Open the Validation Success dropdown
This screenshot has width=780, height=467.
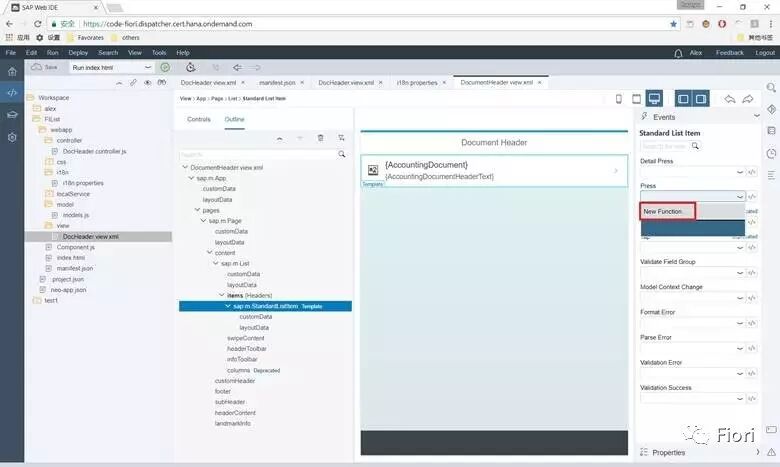[740, 398]
